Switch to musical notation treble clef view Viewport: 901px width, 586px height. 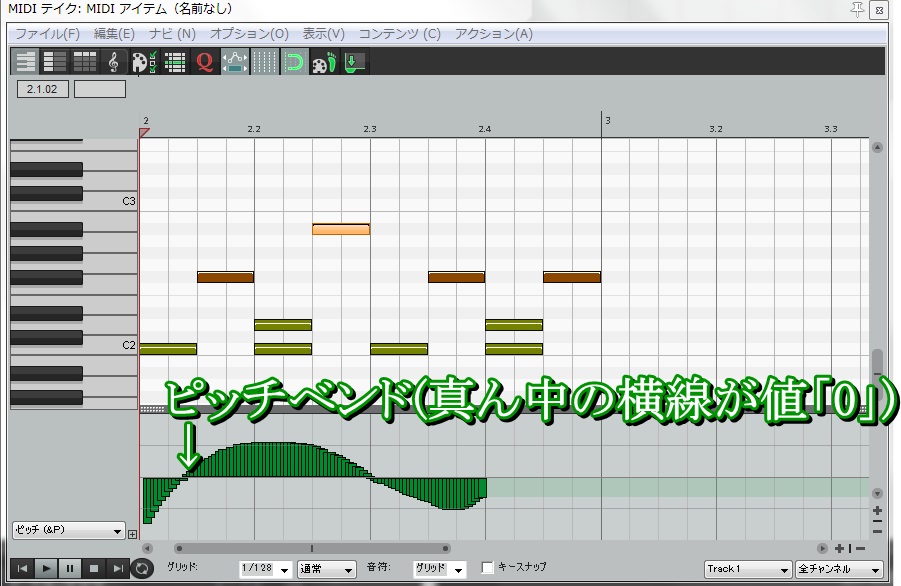114,62
